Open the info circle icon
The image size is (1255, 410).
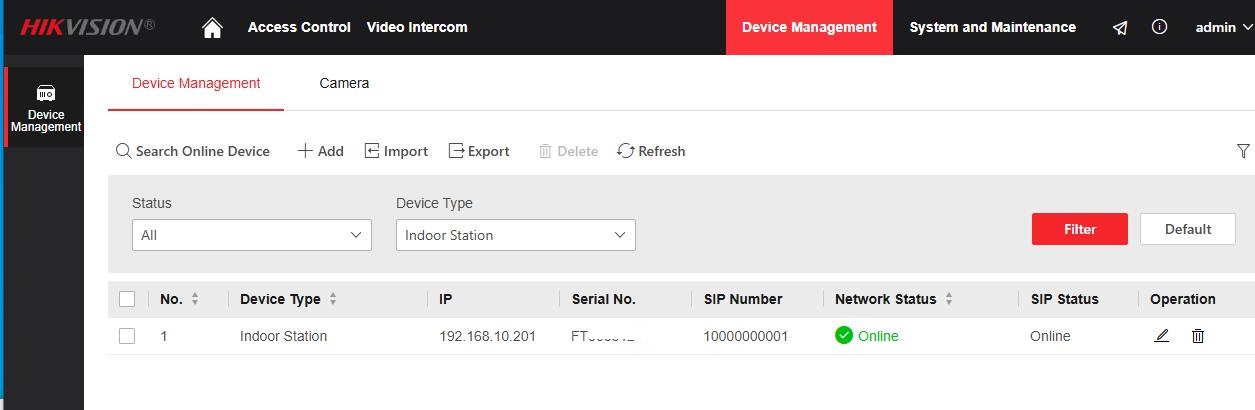click(x=1160, y=27)
